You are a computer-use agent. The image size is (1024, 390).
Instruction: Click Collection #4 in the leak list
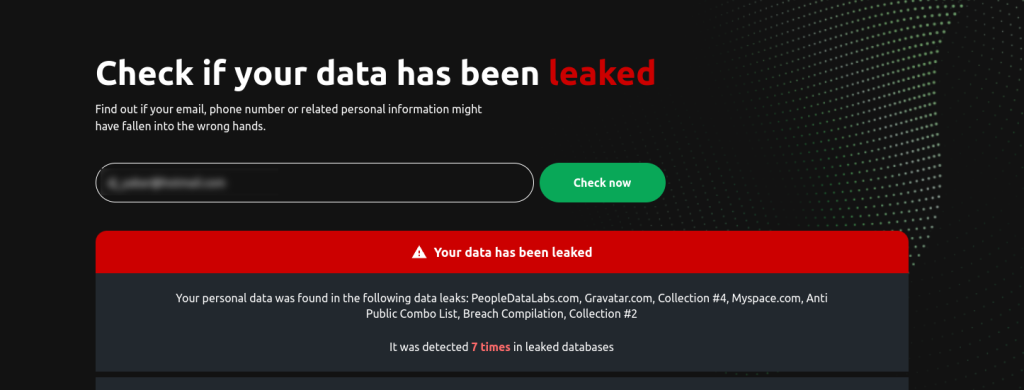pyautogui.click(x=692, y=299)
